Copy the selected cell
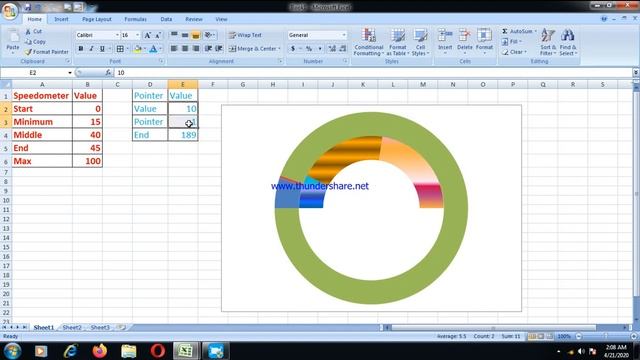The image size is (640, 360). click(35, 42)
